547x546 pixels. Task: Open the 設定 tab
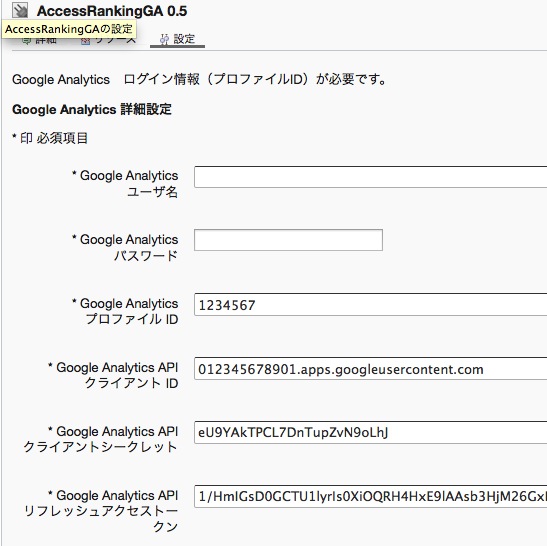pyautogui.click(x=177, y=39)
